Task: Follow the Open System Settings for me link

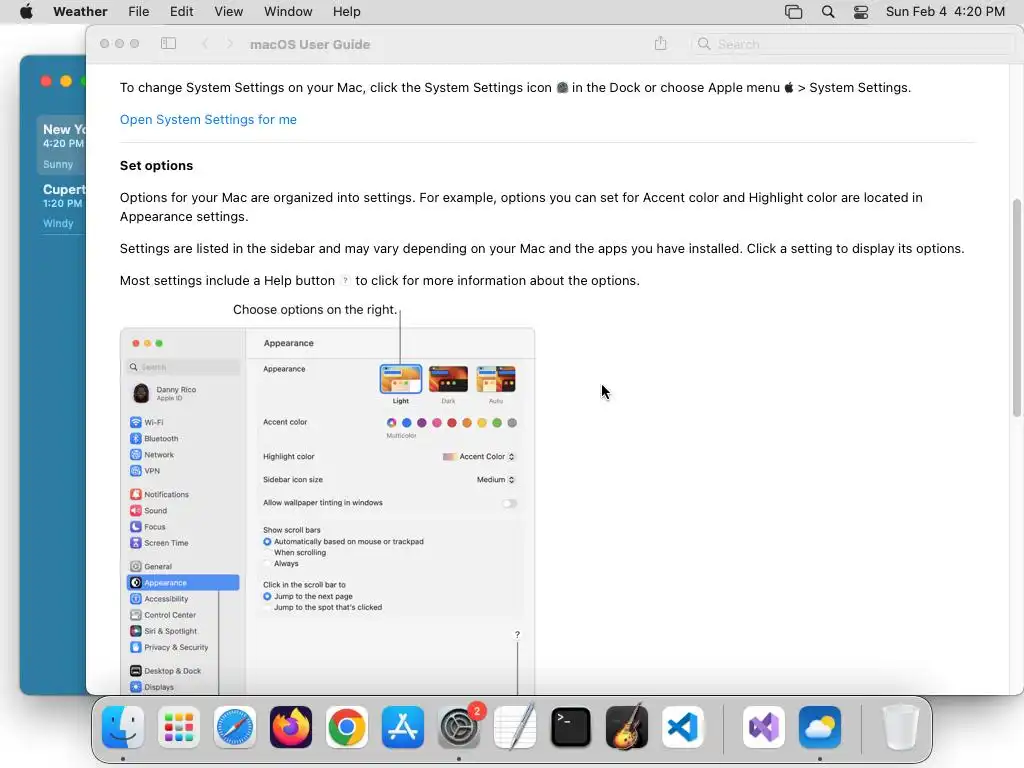Action: (x=208, y=120)
